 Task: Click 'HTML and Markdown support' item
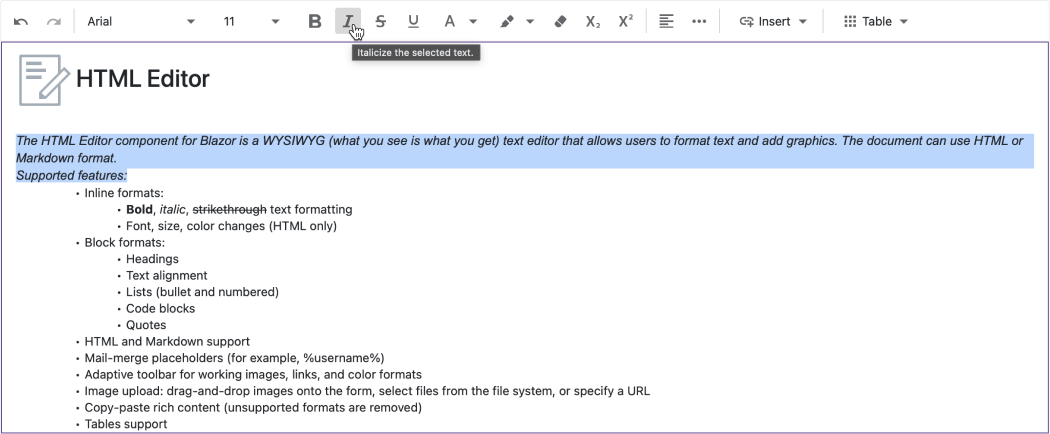(x=167, y=342)
